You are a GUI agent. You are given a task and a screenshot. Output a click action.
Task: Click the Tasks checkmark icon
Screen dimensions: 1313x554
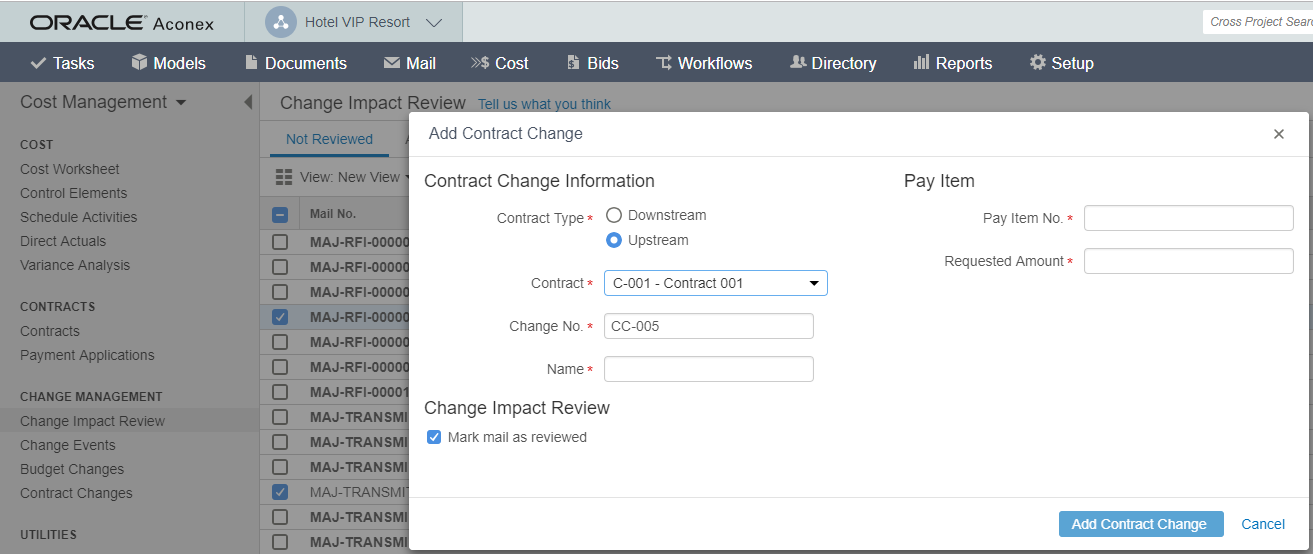click(x=39, y=63)
